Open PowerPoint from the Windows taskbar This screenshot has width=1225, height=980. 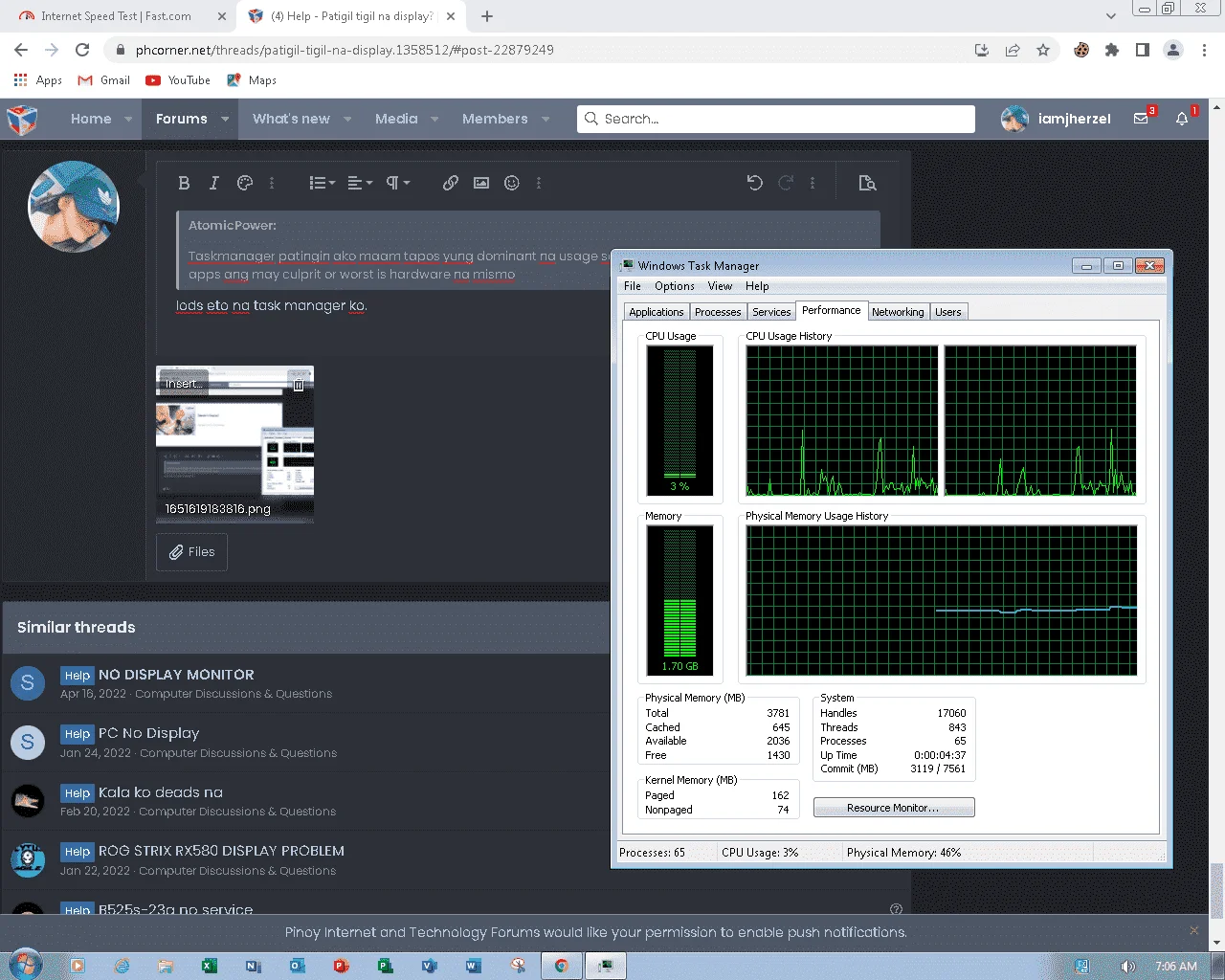341,966
